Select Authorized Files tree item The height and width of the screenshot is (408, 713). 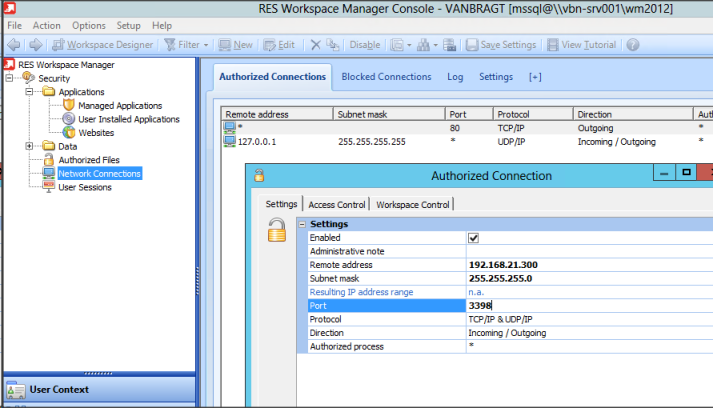tap(89, 160)
